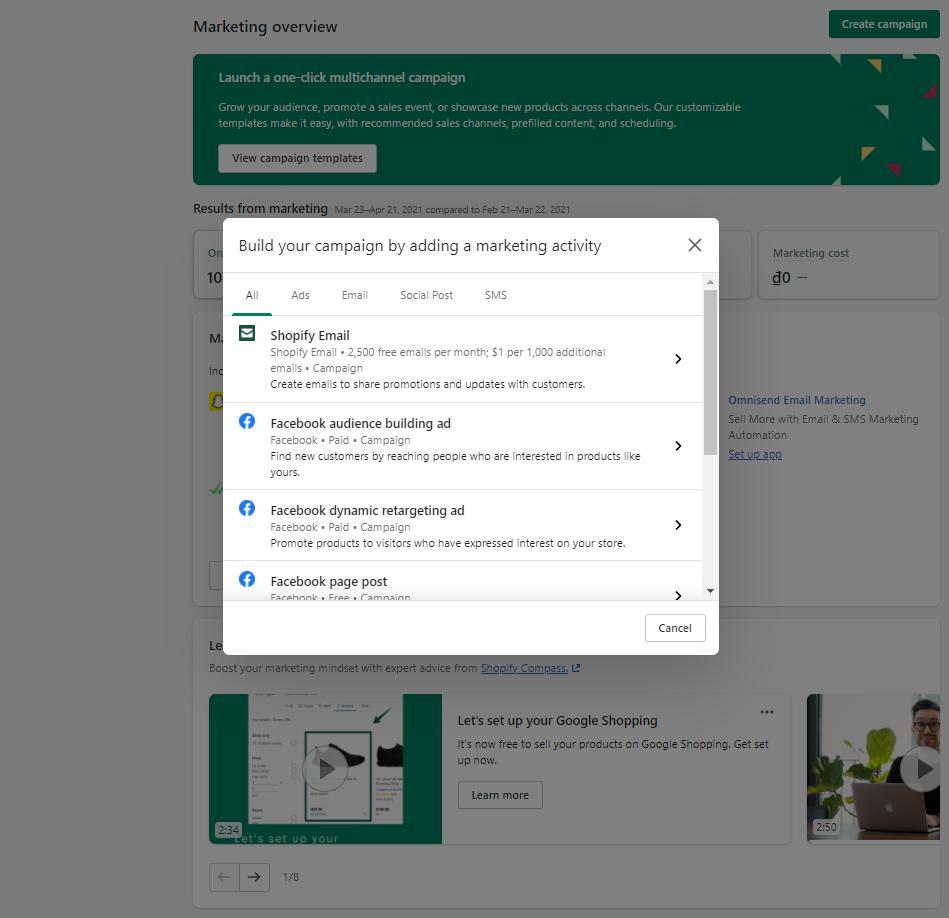
Task: Close the campaign builder dialog
Action: click(x=695, y=245)
